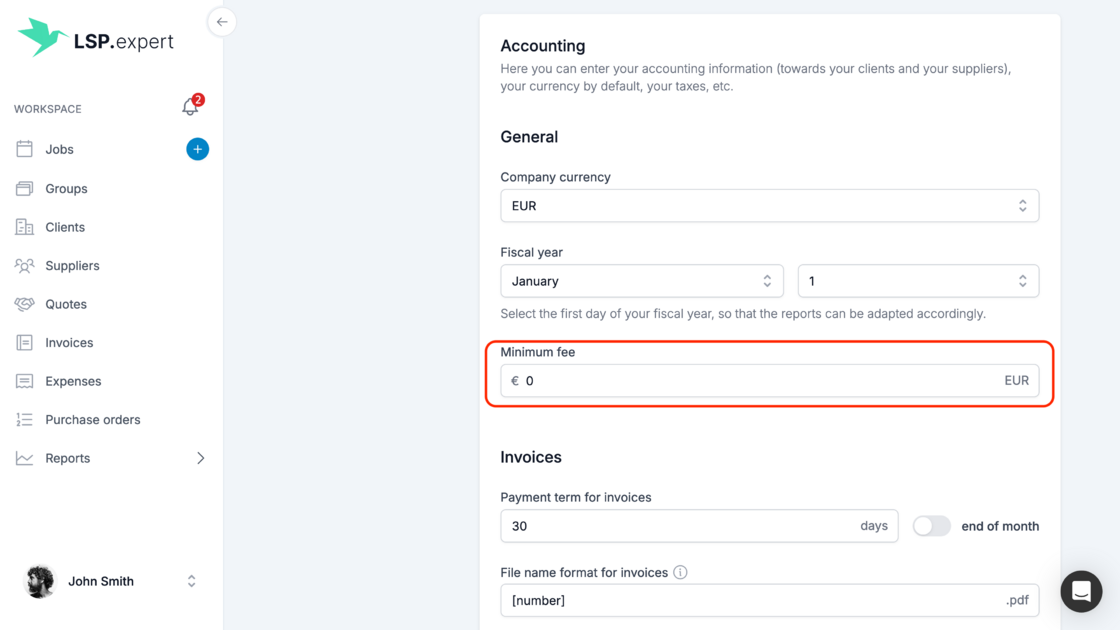Screen dimensions: 1120x630
Task: Click into the Minimum fee field
Action: point(760,381)
